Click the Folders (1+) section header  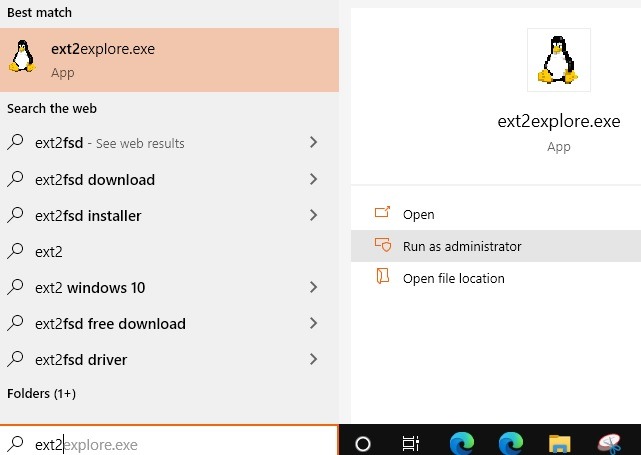click(41, 393)
